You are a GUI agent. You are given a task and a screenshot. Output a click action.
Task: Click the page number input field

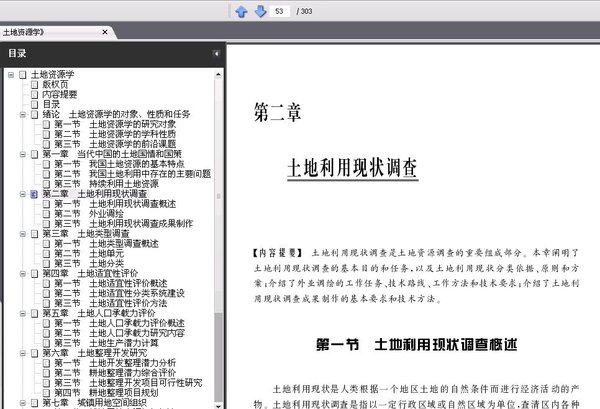280,11
